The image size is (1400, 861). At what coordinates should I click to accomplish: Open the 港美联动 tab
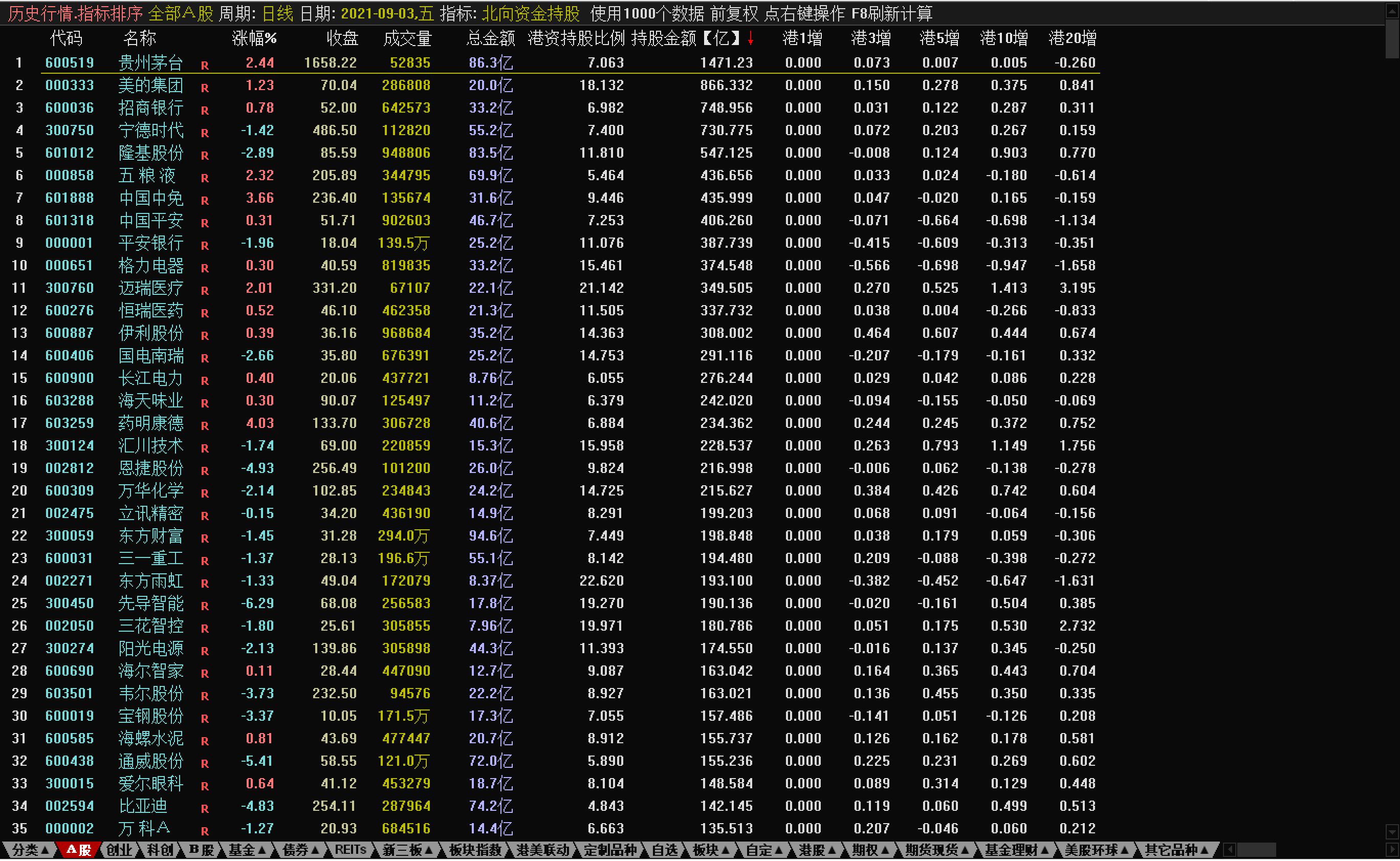click(542, 850)
